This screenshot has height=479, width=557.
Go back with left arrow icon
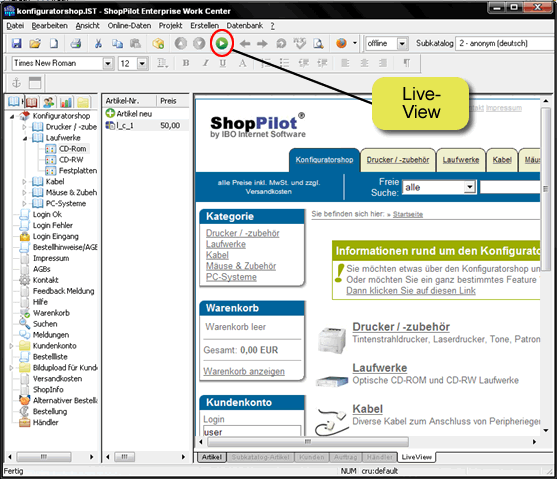tap(245, 44)
